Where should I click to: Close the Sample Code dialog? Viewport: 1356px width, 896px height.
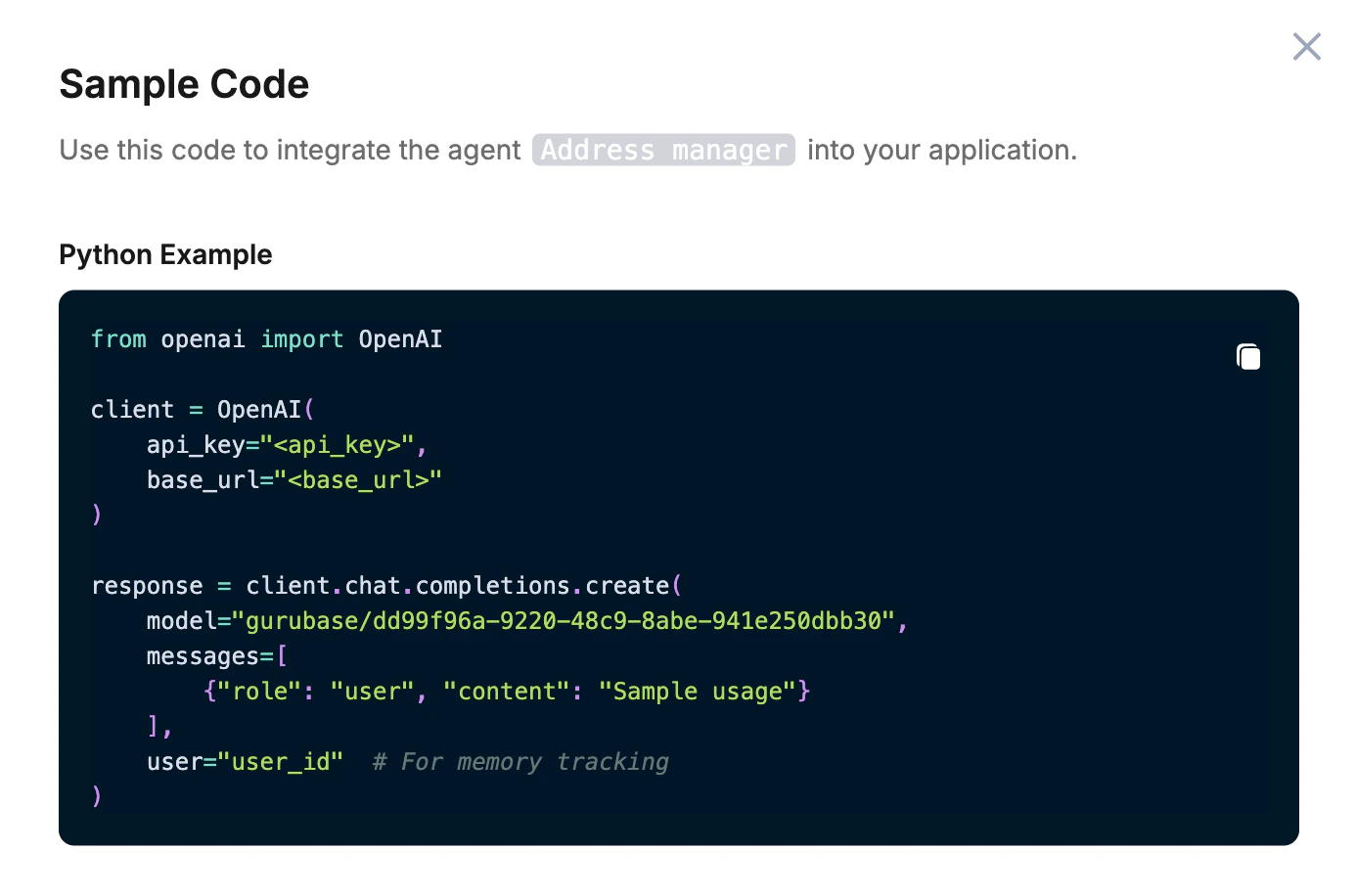pos(1306,46)
